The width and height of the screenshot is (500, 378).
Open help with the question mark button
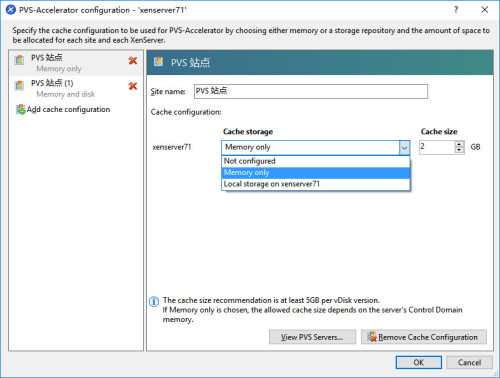click(x=456, y=10)
